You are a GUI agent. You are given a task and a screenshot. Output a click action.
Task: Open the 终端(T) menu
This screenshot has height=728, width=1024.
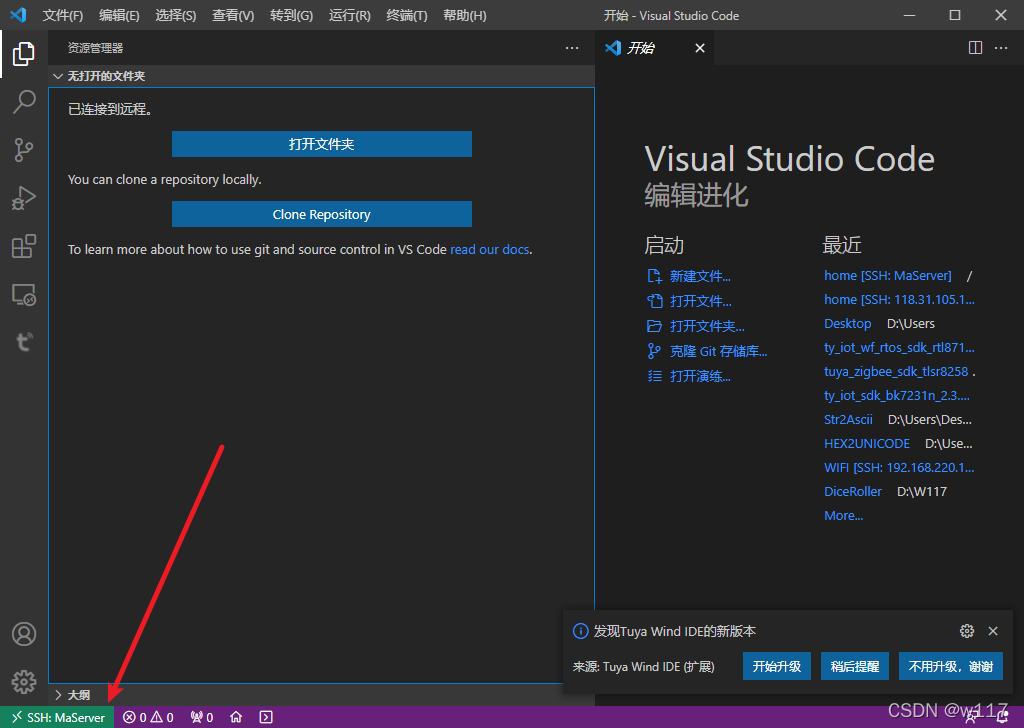pos(407,15)
